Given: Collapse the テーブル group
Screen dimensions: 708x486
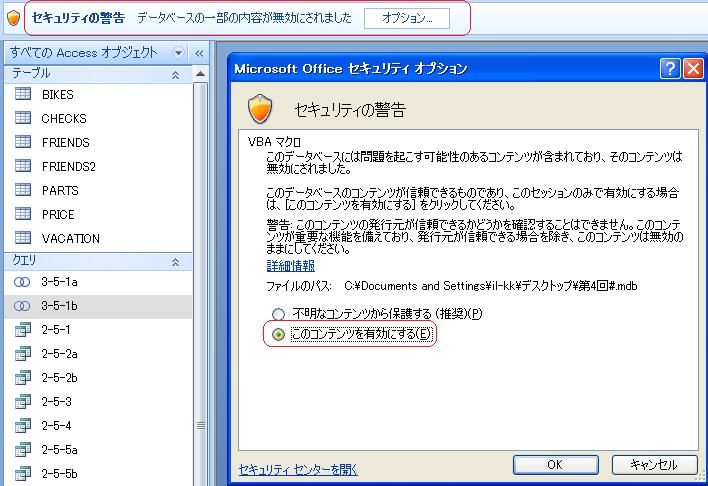Looking at the screenshot, I should (x=175, y=75).
